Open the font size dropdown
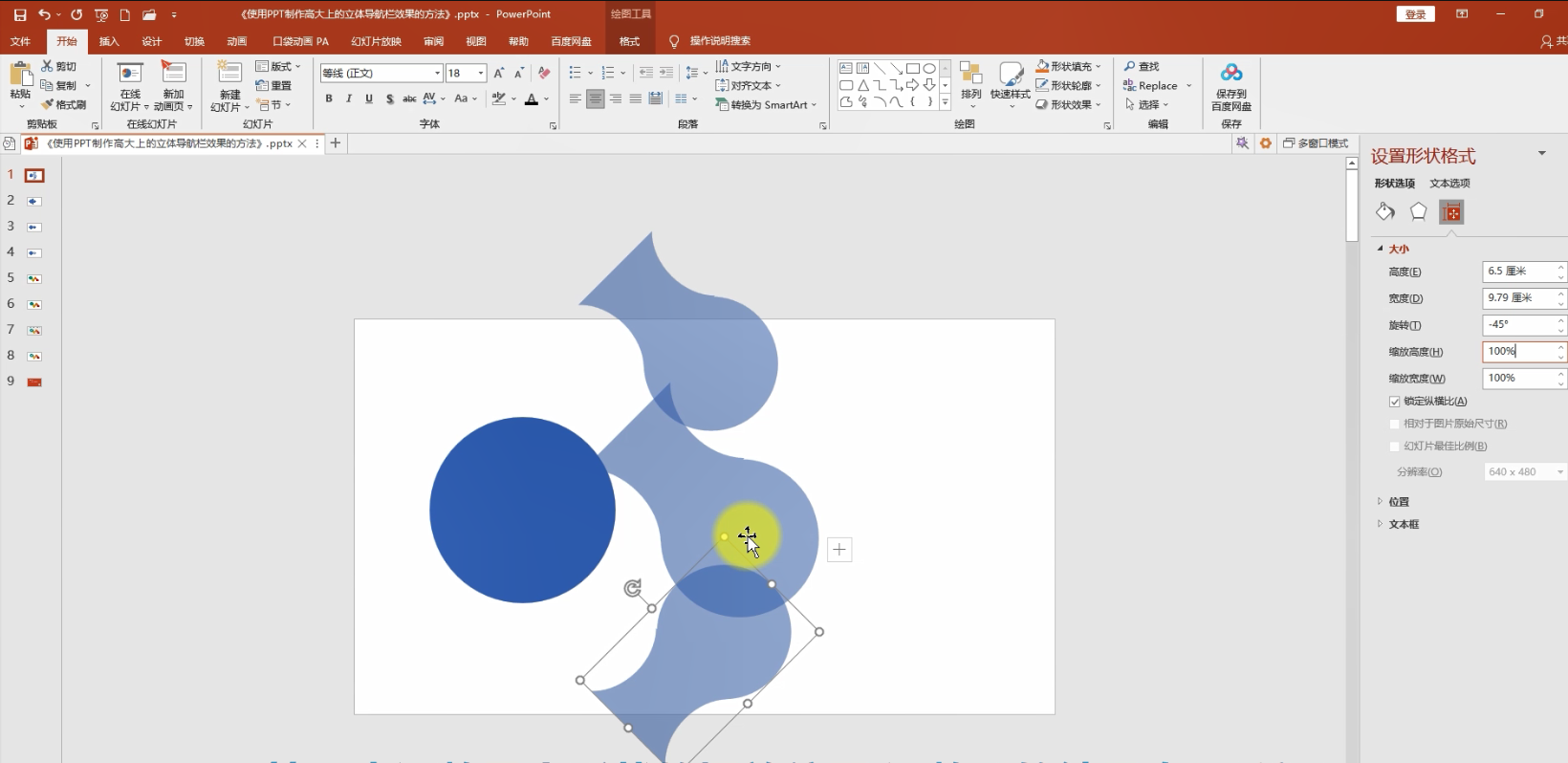Screen dimensions: 1568x763 (x=481, y=73)
